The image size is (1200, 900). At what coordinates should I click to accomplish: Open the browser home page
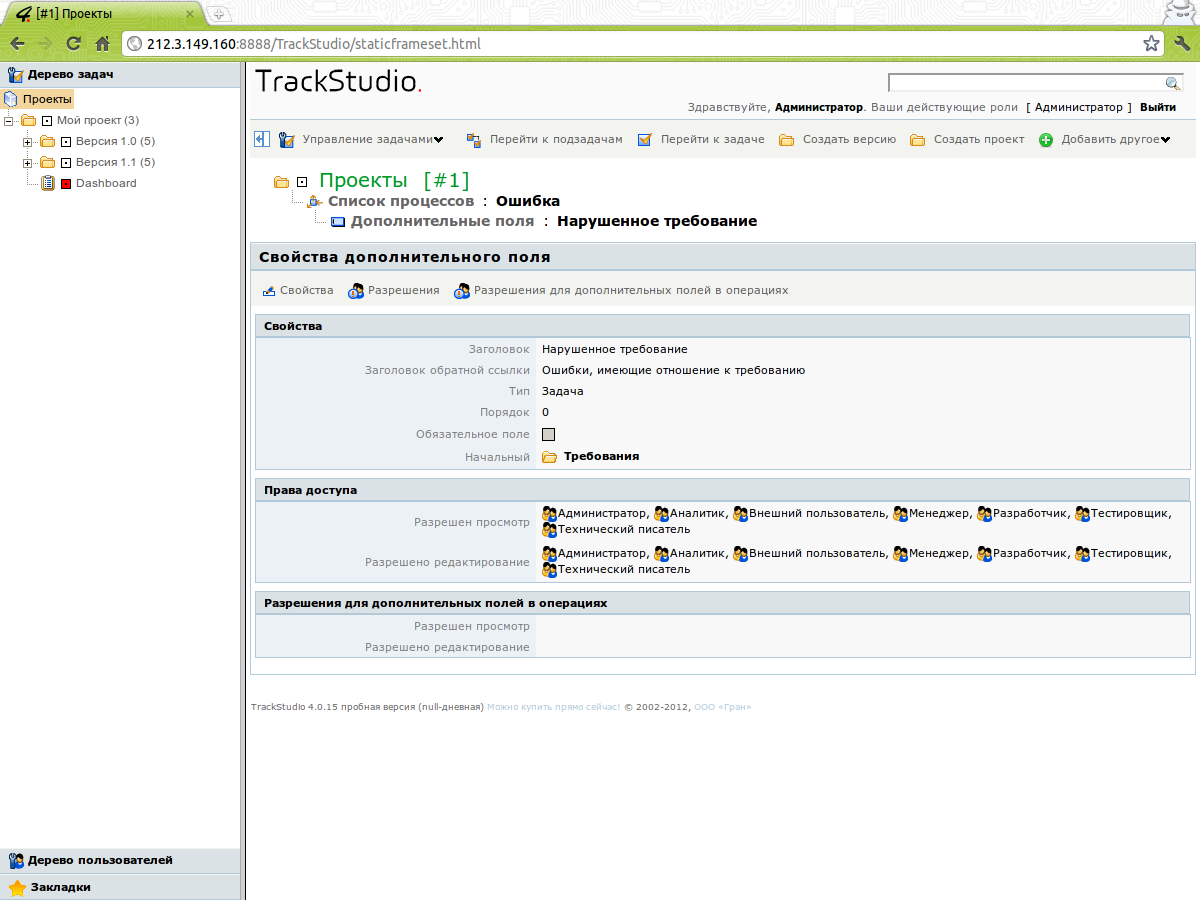coord(101,44)
